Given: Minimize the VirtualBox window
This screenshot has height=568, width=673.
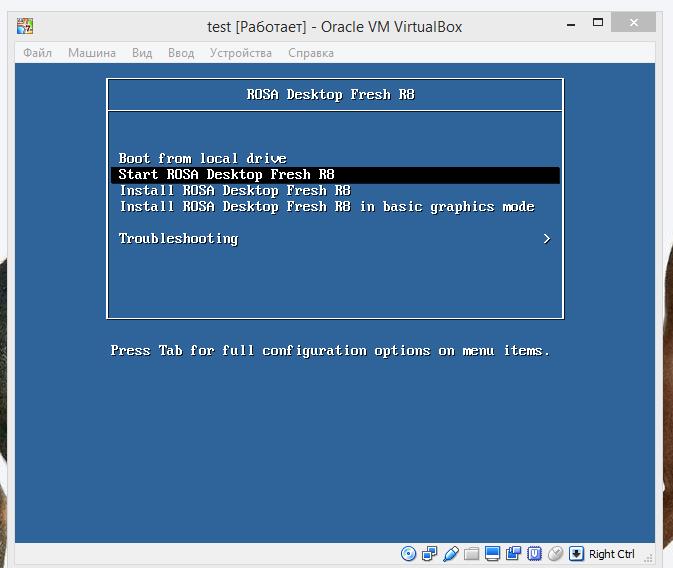Looking at the screenshot, I should 571,24.
